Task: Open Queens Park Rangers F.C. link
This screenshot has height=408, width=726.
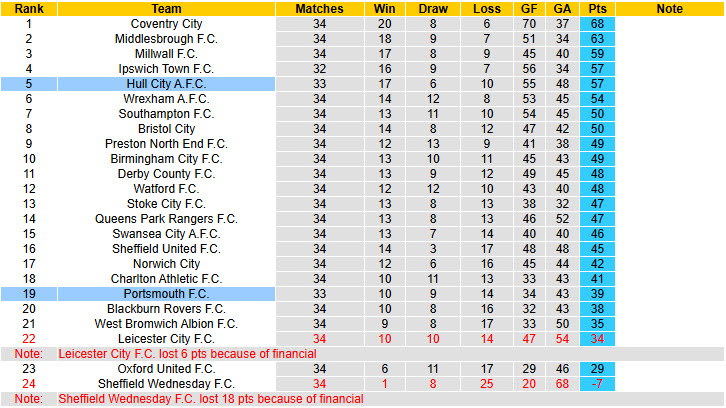Action: tap(166, 219)
